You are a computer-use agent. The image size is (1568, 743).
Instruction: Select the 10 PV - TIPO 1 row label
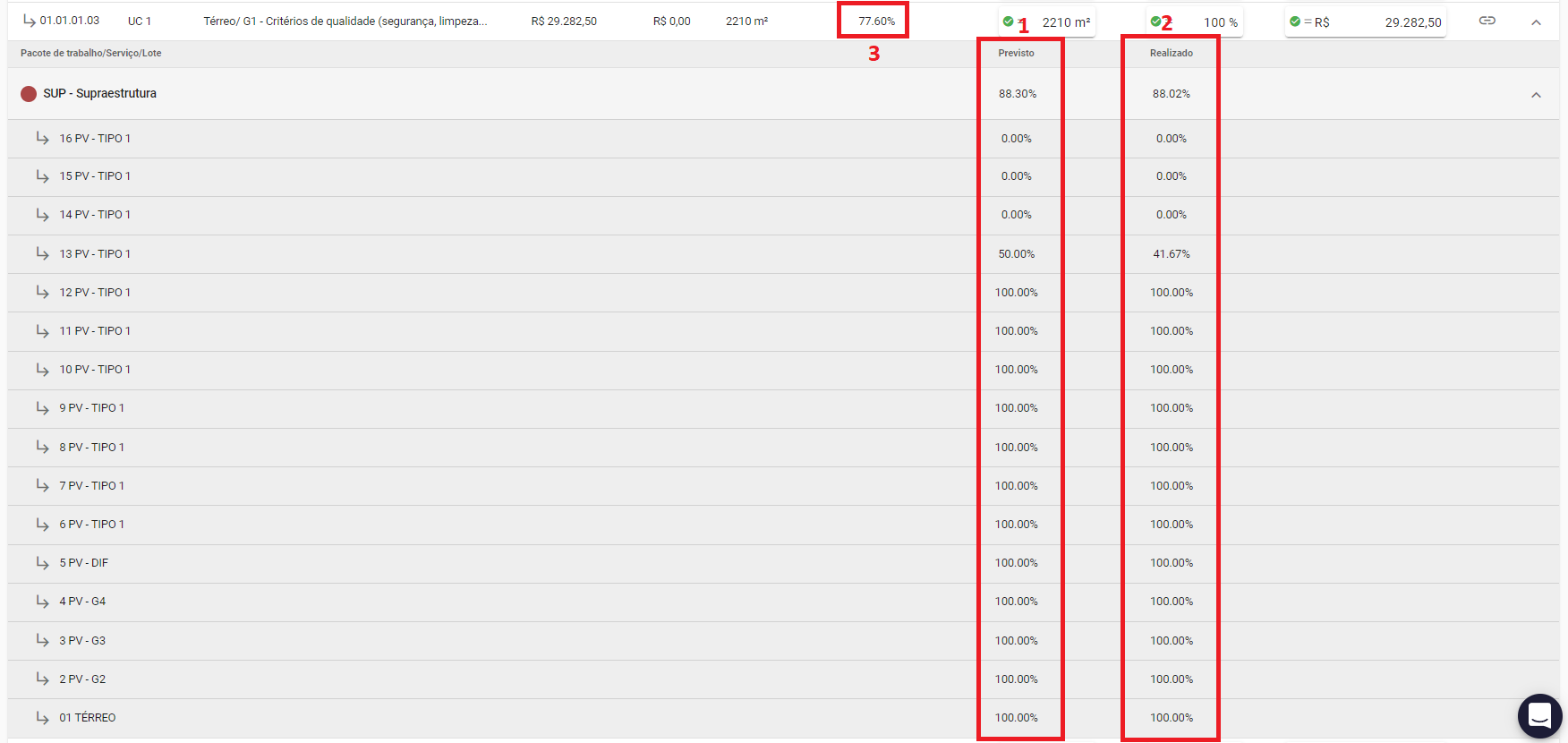point(95,369)
